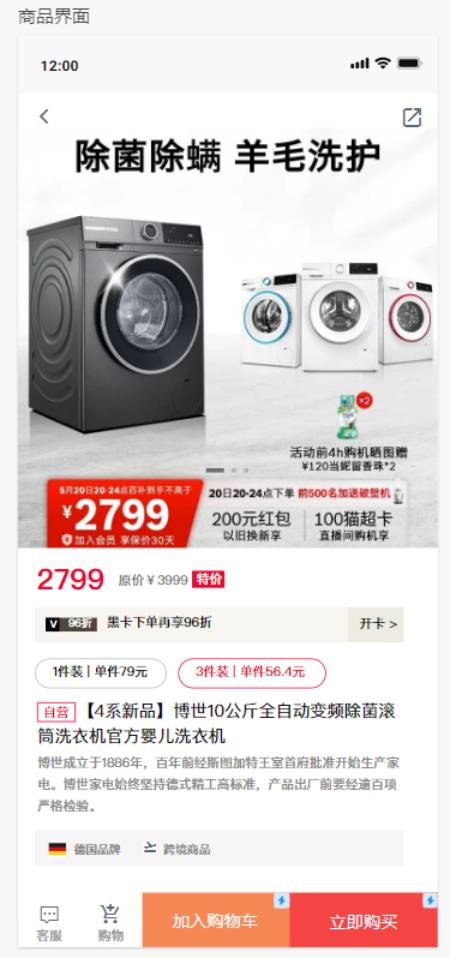
Task: Expand 开卡 > black card offer
Action: click(x=376, y=624)
